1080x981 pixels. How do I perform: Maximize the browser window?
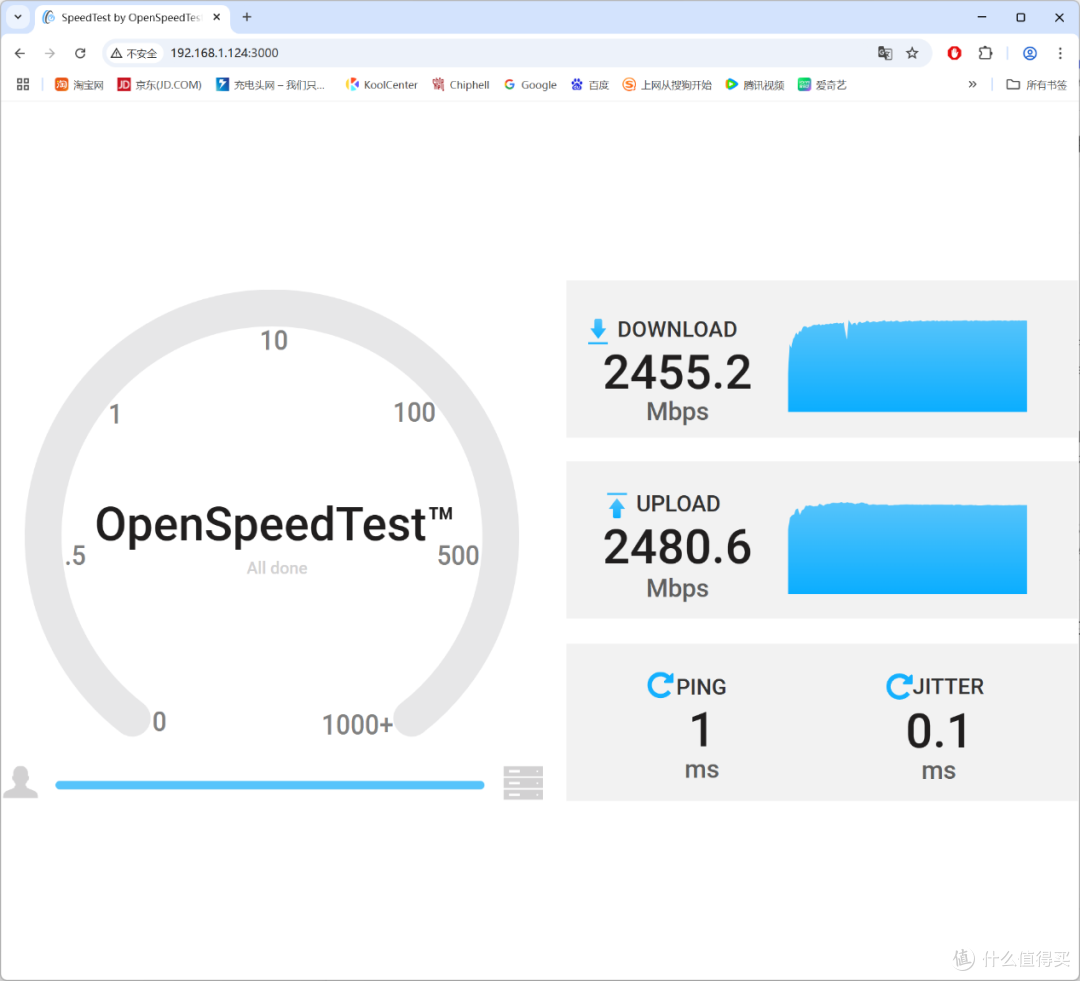click(1021, 17)
